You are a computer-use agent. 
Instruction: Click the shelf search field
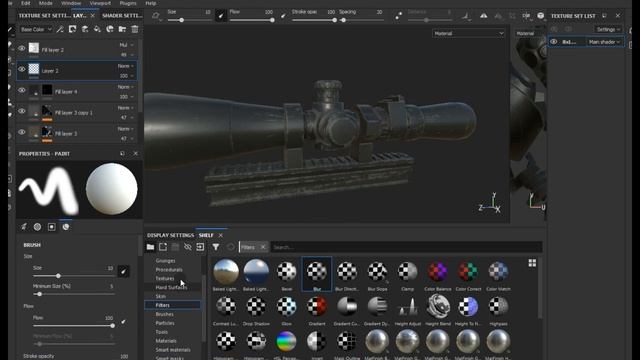(x=406, y=247)
